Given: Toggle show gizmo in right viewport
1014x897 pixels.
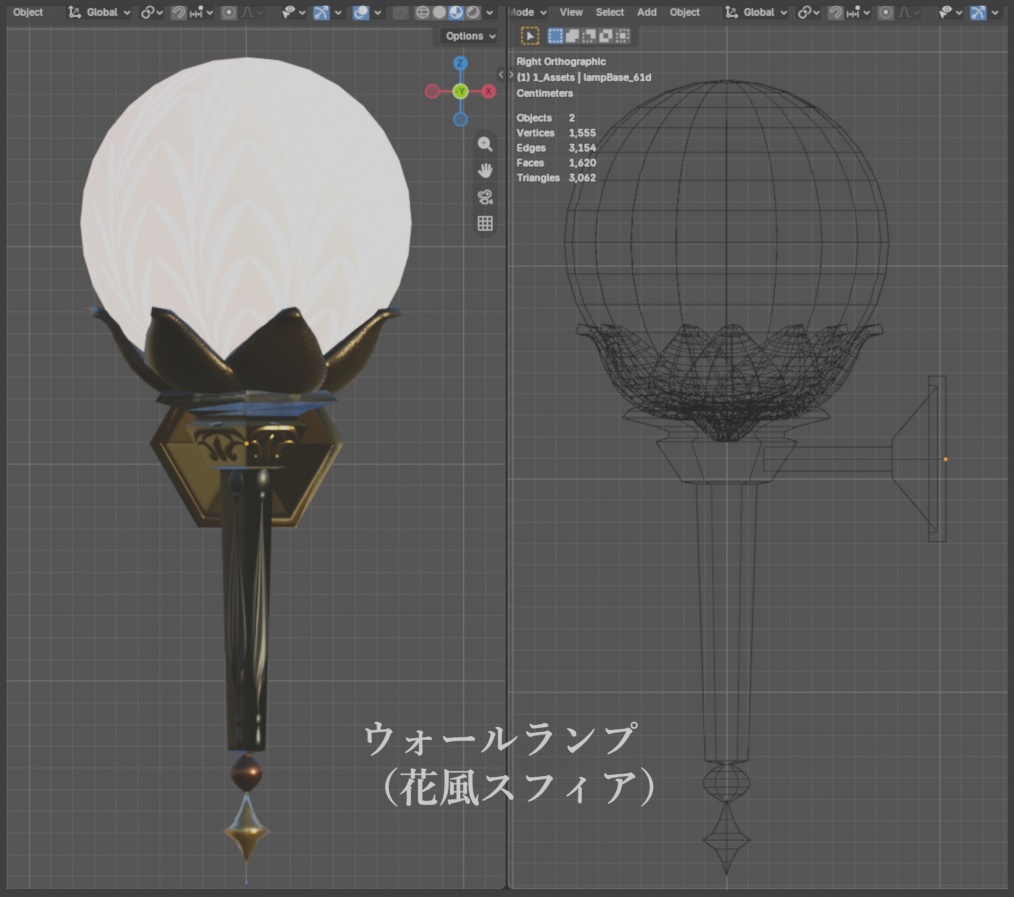Looking at the screenshot, I should point(978,12).
